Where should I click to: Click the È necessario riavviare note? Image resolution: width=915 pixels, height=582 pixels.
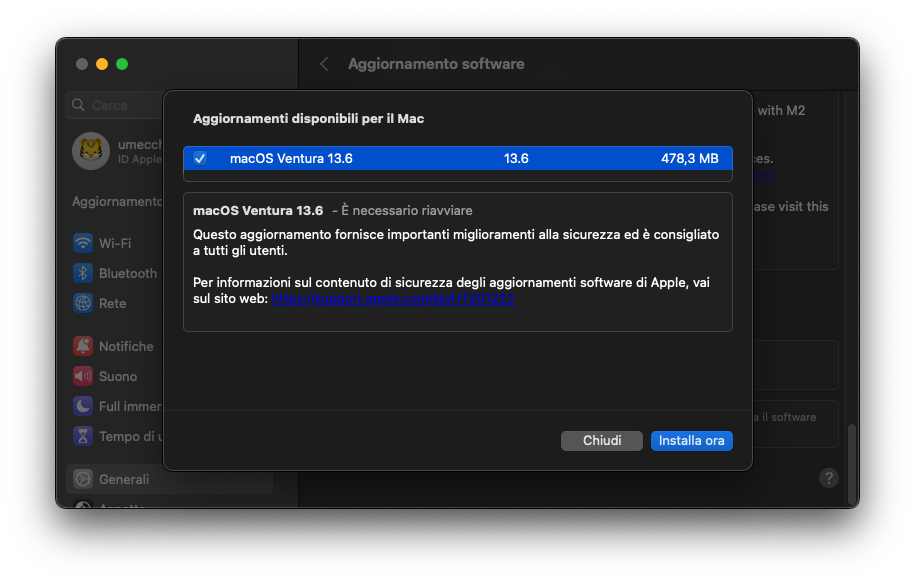407,210
